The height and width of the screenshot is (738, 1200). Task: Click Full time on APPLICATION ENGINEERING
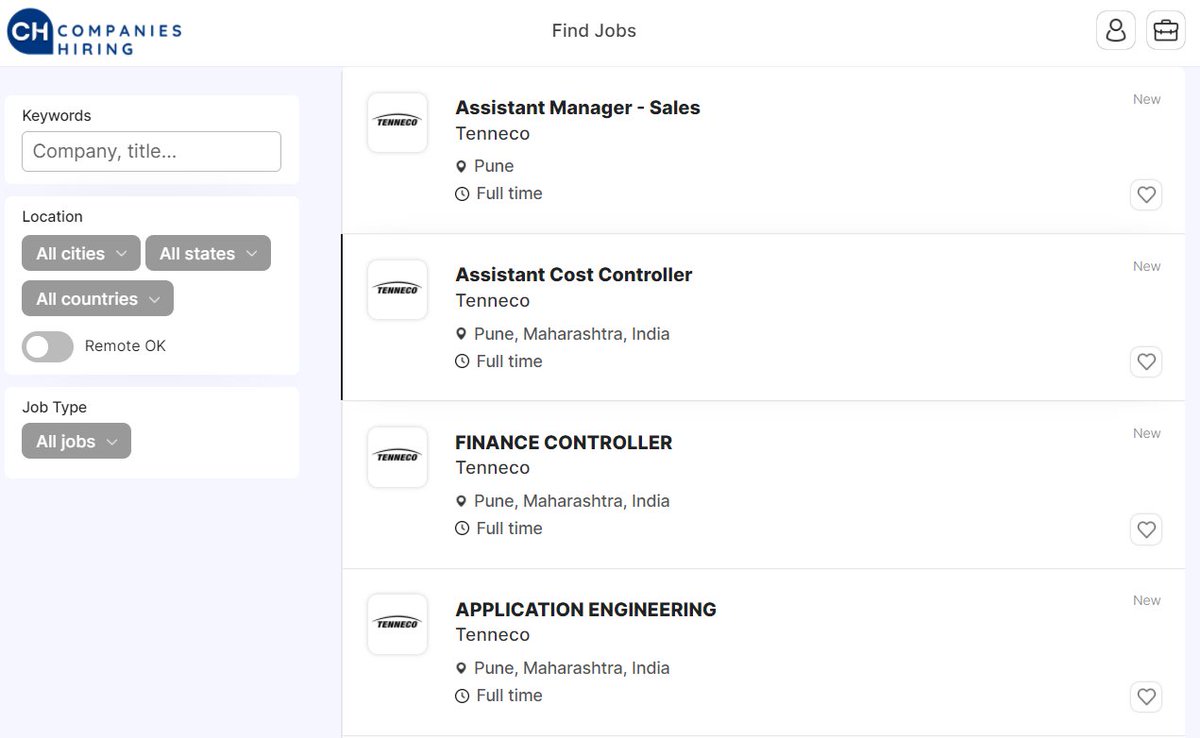point(509,695)
